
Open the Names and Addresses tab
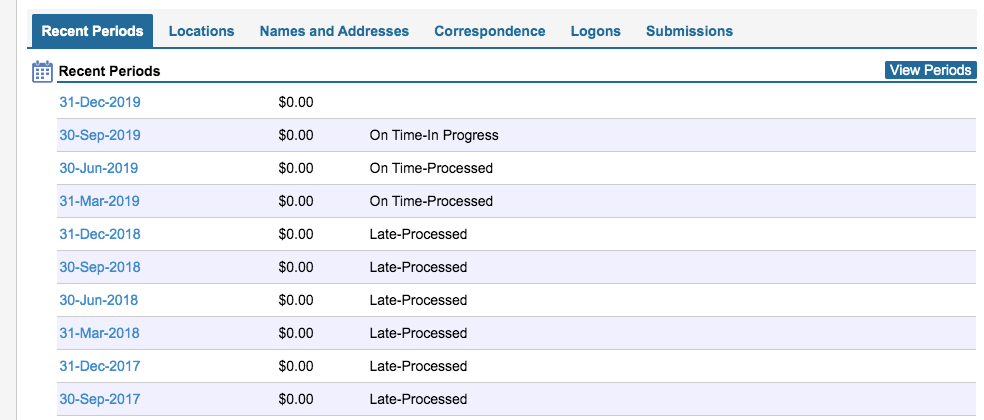pyautogui.click(x=334, y=31)
